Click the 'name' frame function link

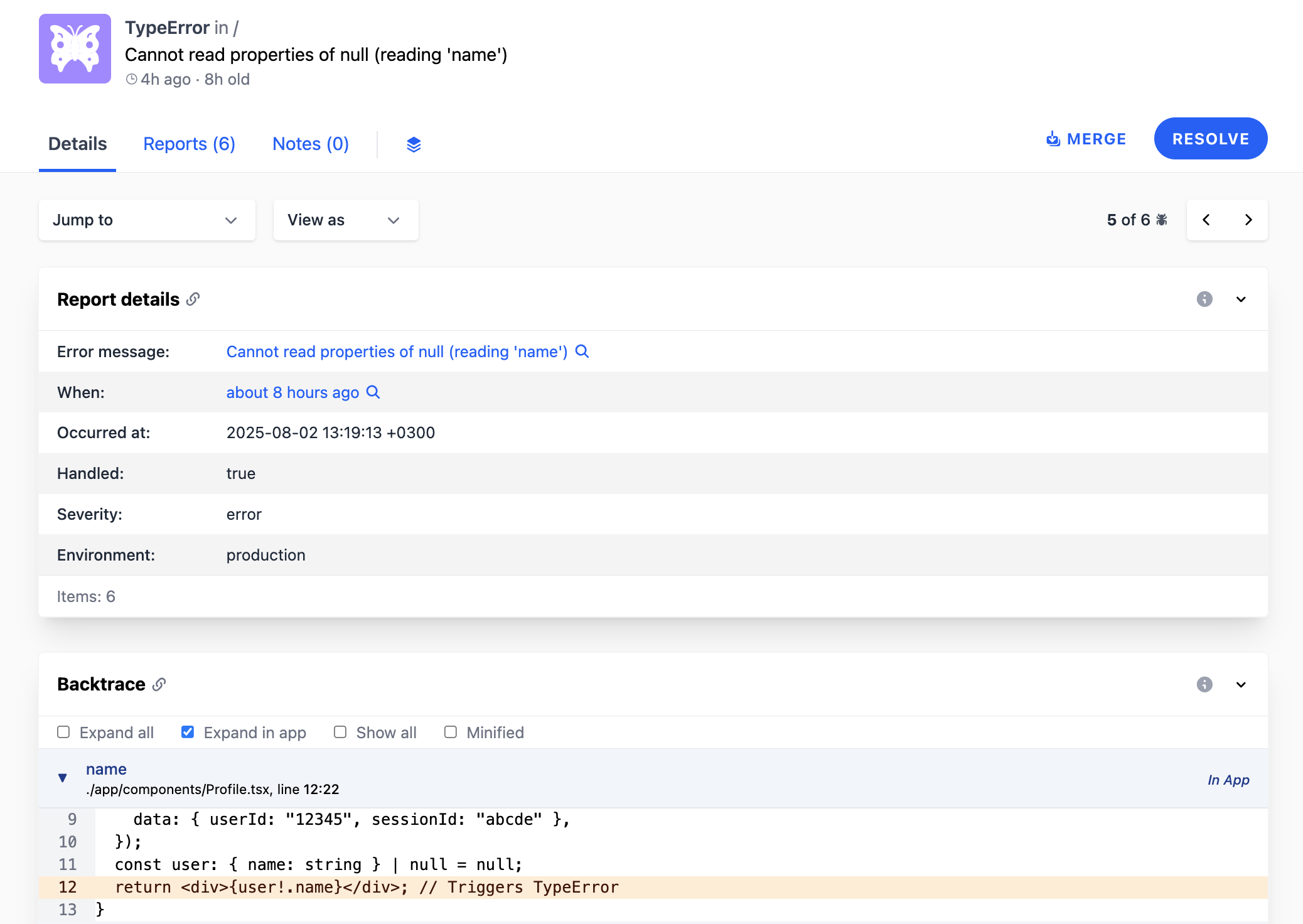click(x=106, y=769)
